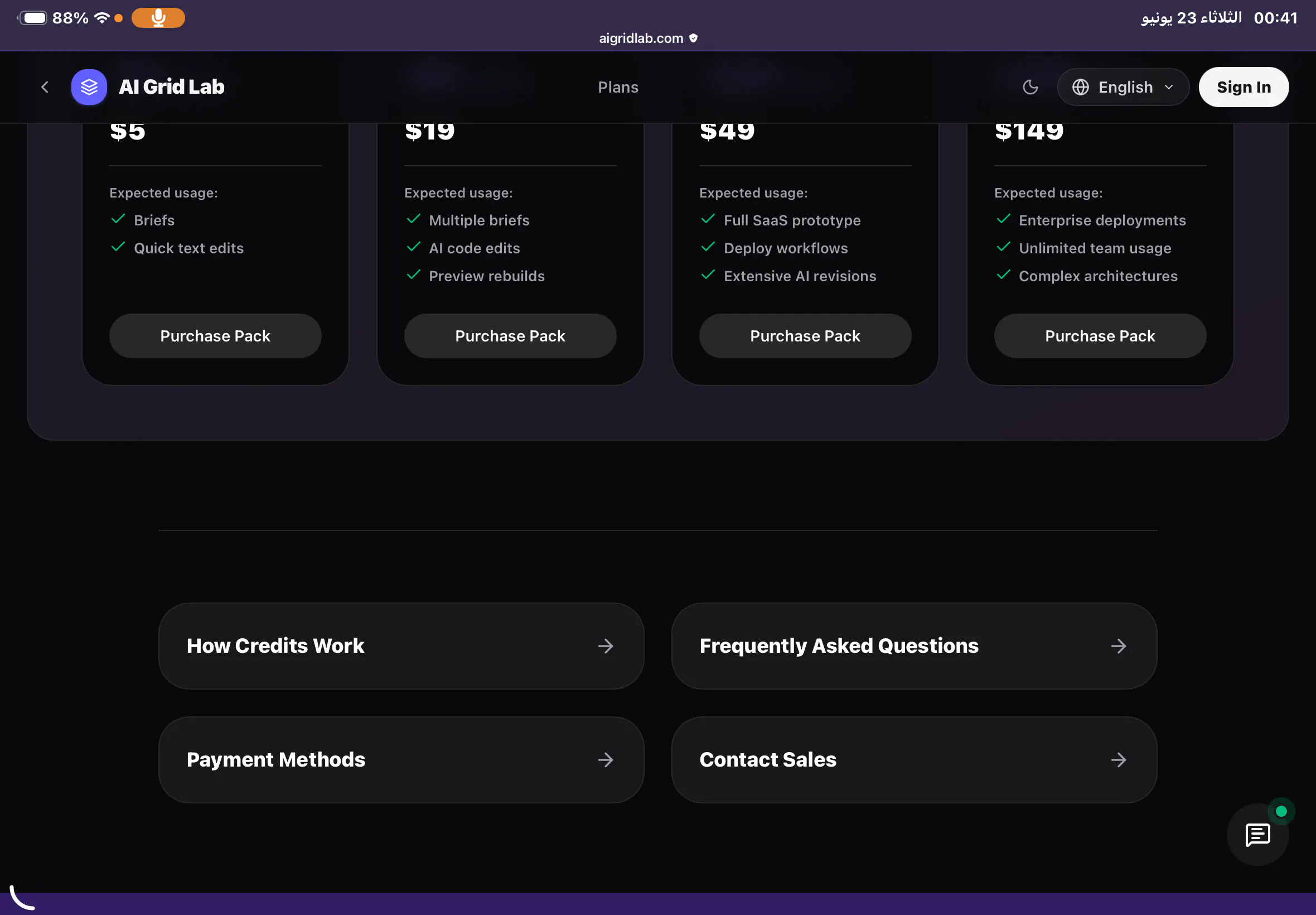Click the $19 price text
The image size is (1316, 915).
click(430, 132)
